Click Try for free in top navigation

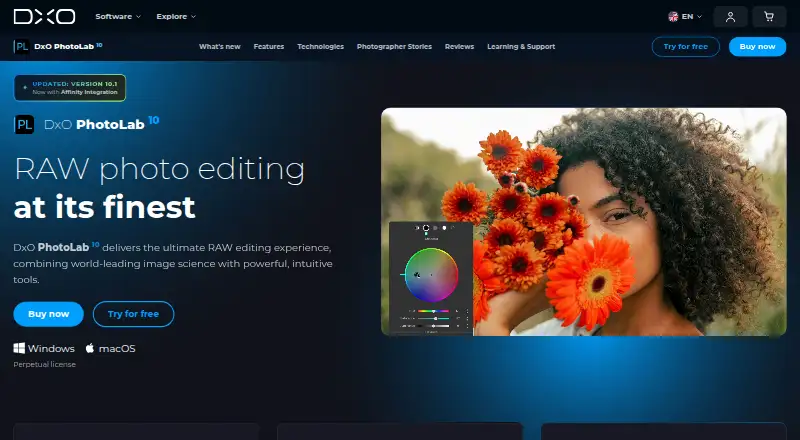686,46
